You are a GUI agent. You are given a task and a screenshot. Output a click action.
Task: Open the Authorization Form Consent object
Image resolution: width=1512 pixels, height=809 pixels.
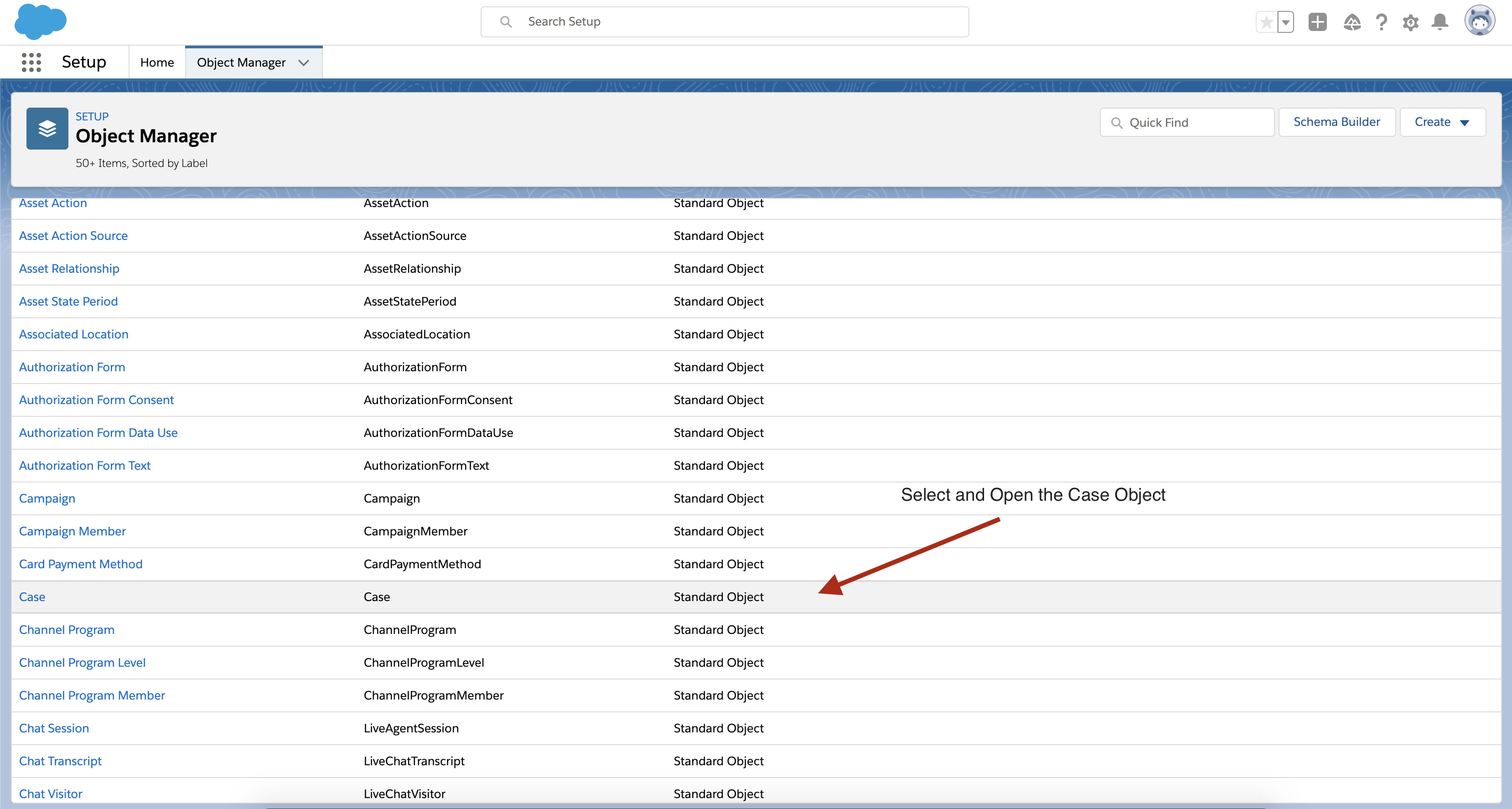(x=96, y=400)
